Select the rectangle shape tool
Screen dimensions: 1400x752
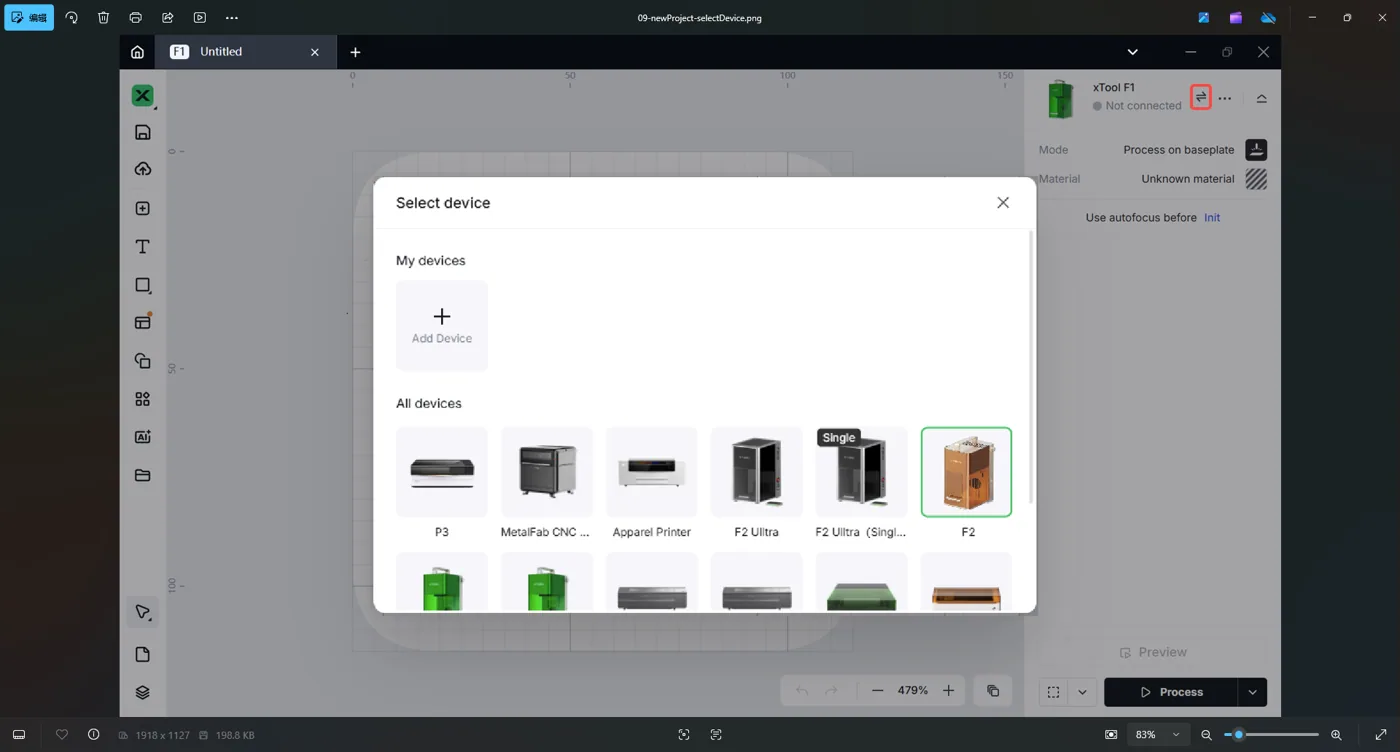click(143, 285)
